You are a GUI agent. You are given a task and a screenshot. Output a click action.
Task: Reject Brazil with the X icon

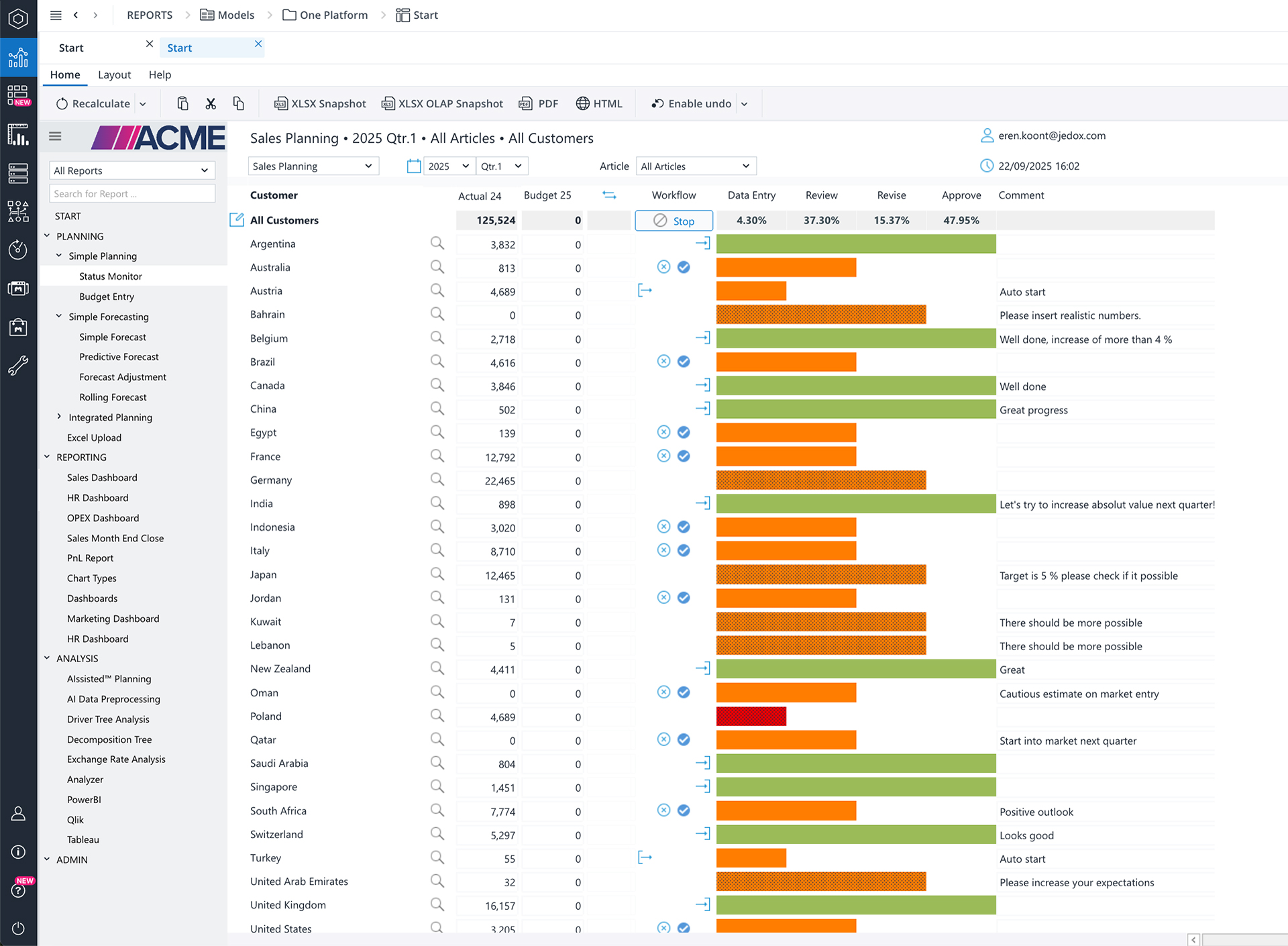click(663, 362)
